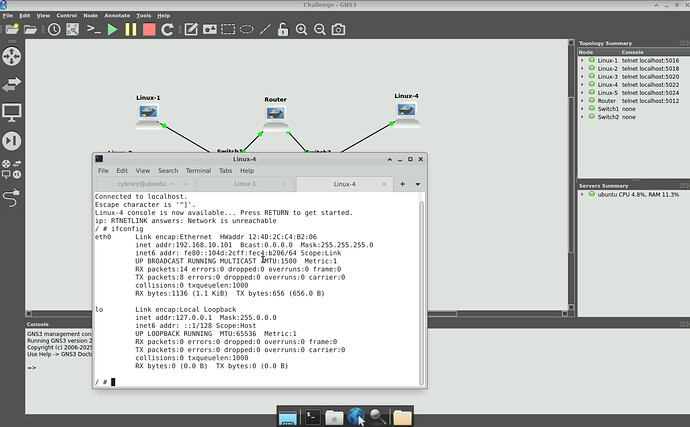
Task: Expand the Linux-1 node in Topology Summary
Action: [583, 61]
